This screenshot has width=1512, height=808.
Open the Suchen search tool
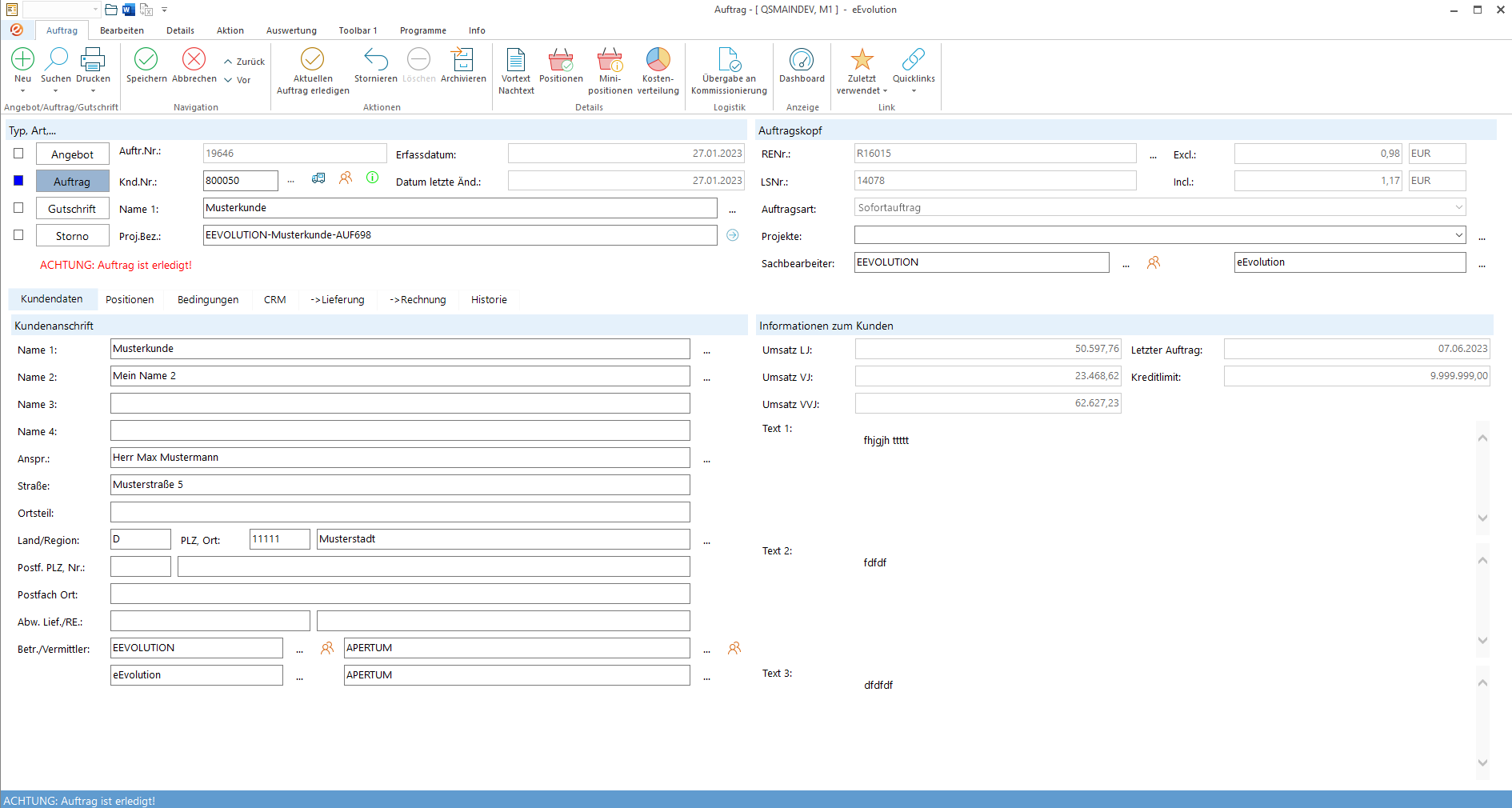56,59
